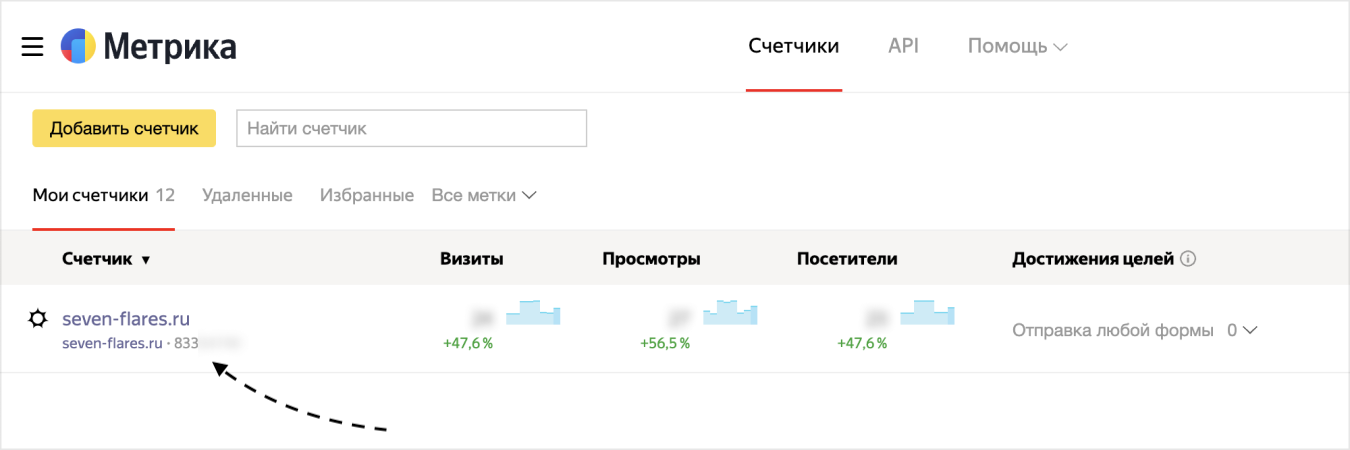Image resolution: width=1350 pixels, height=450 pixels.
Task: Open the Визиты sparkline chart
Action: (x=533, y=313)
